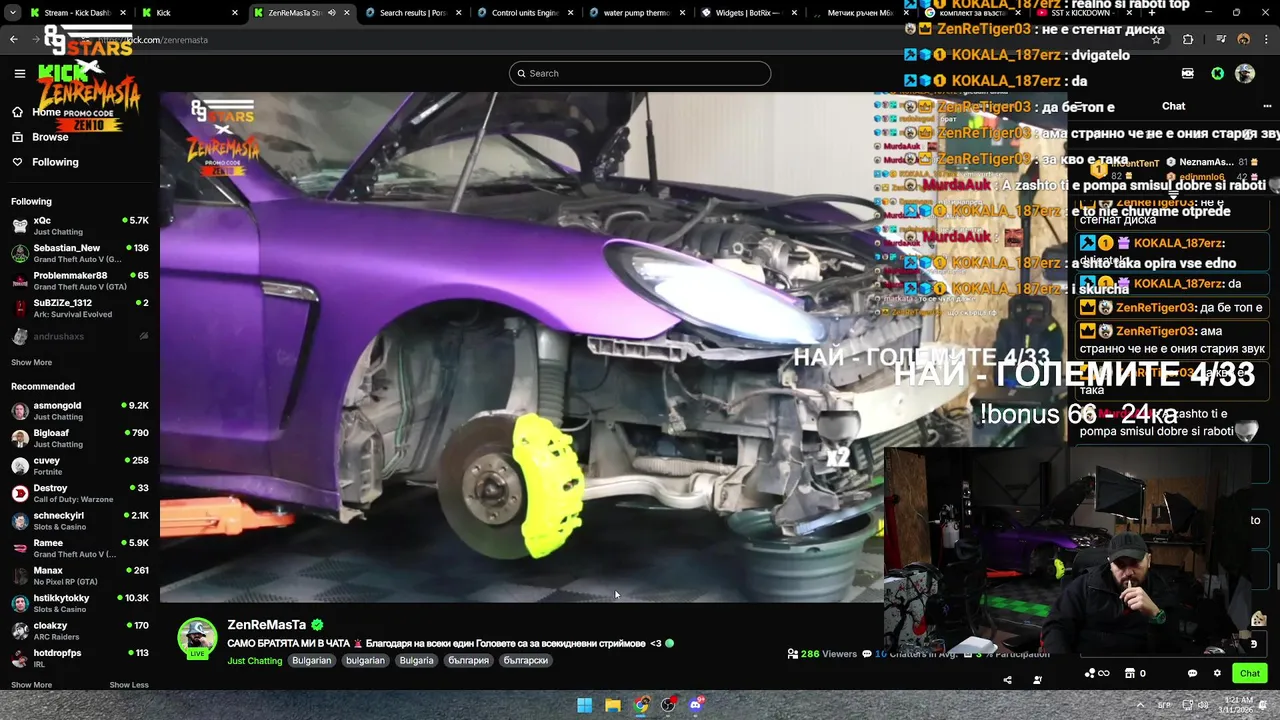Open browser extensions puzzle icon
The image size is (1280, 720).
click(1188, 39)
